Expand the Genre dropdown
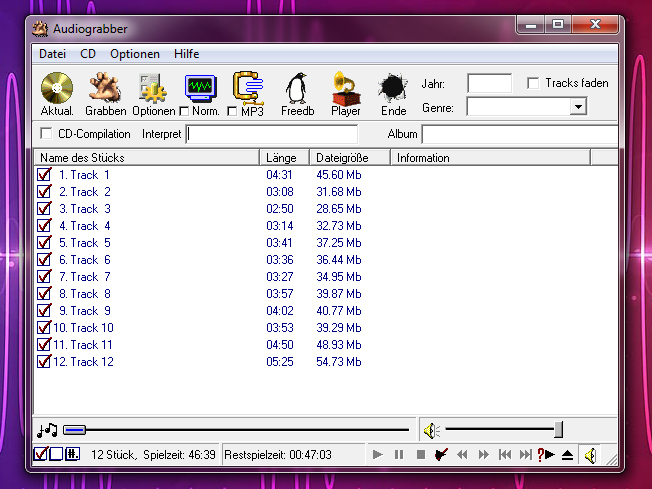The image size is (652, 489). (577, 107)
